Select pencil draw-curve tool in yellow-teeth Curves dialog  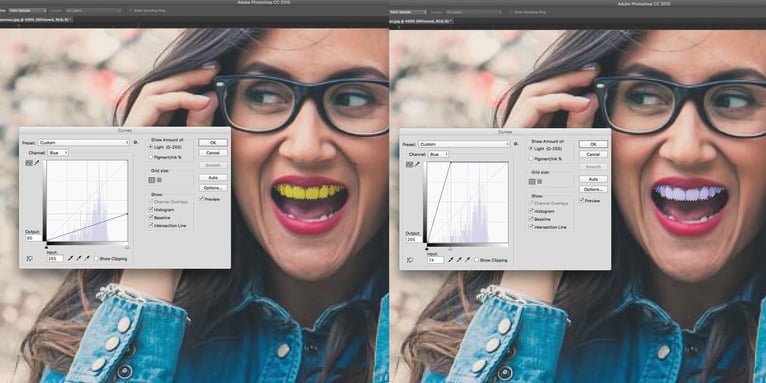37,163
